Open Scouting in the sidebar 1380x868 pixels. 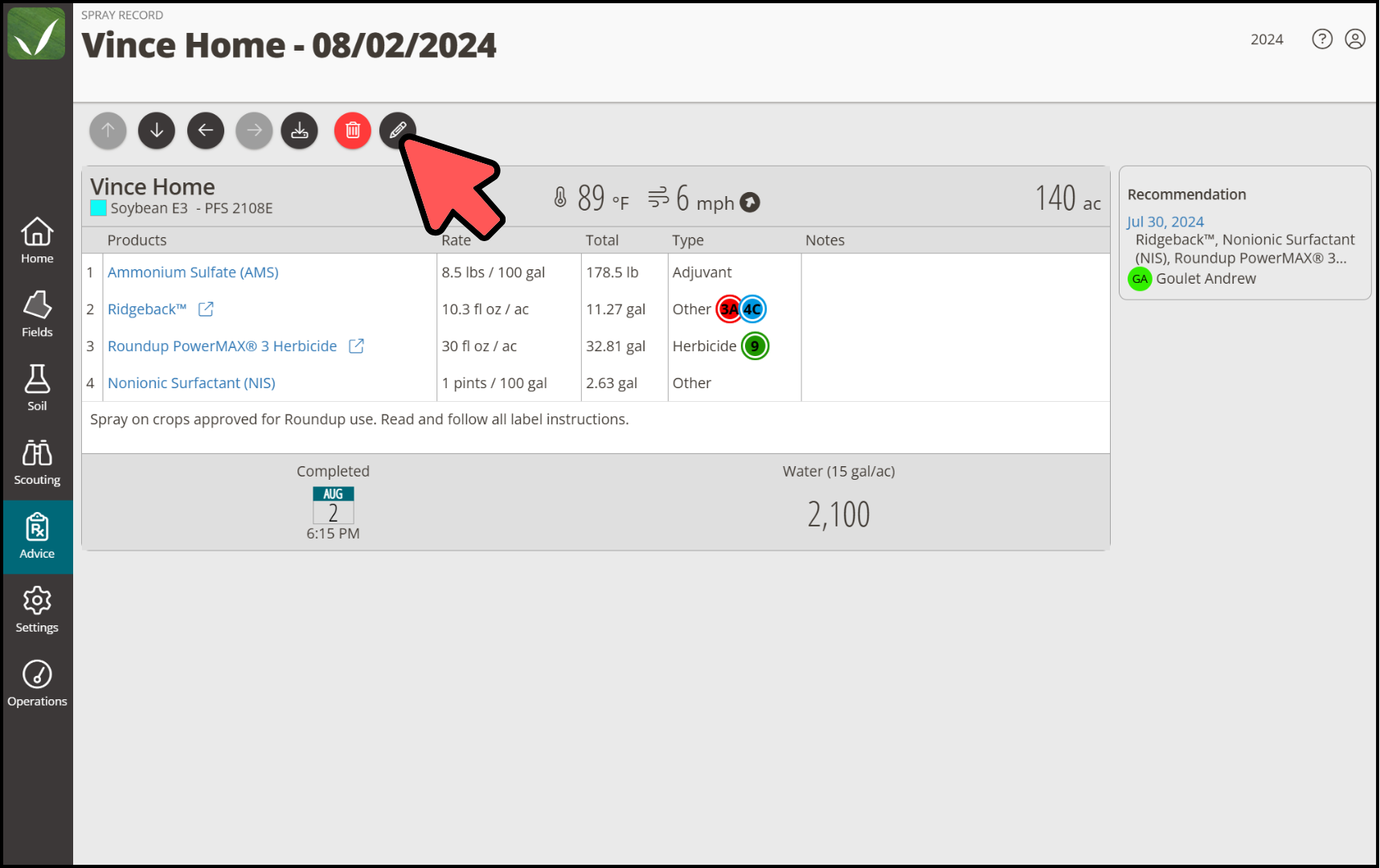pos(37,463)
